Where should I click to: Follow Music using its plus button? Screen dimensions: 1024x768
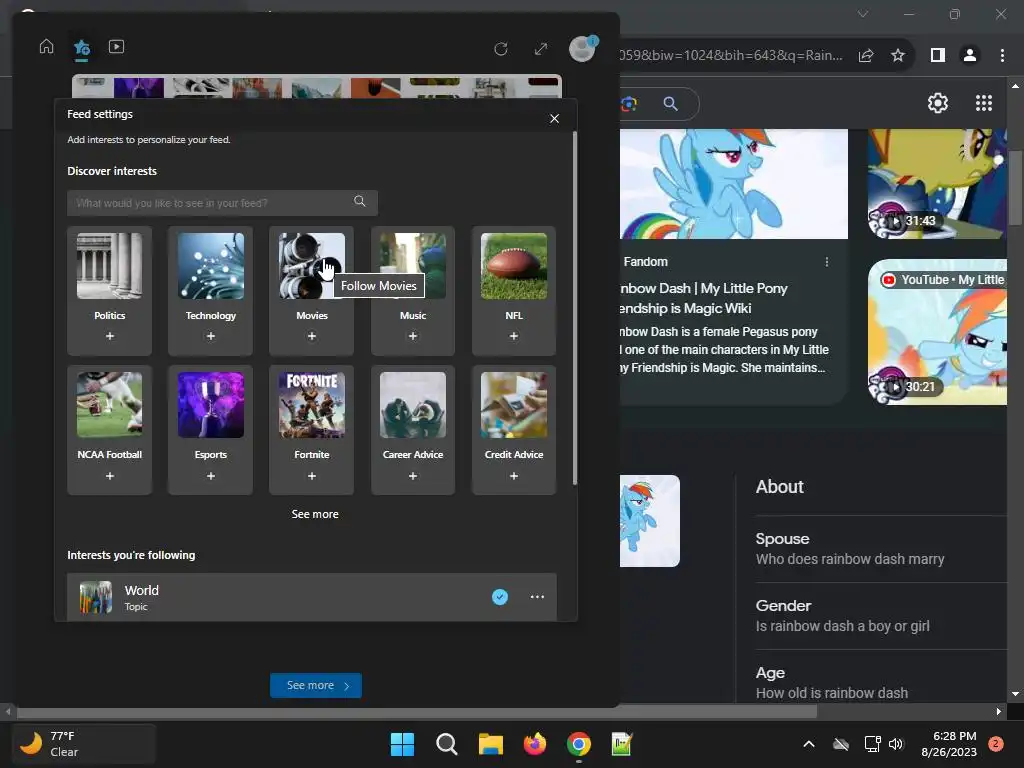[x=413, y=336]
